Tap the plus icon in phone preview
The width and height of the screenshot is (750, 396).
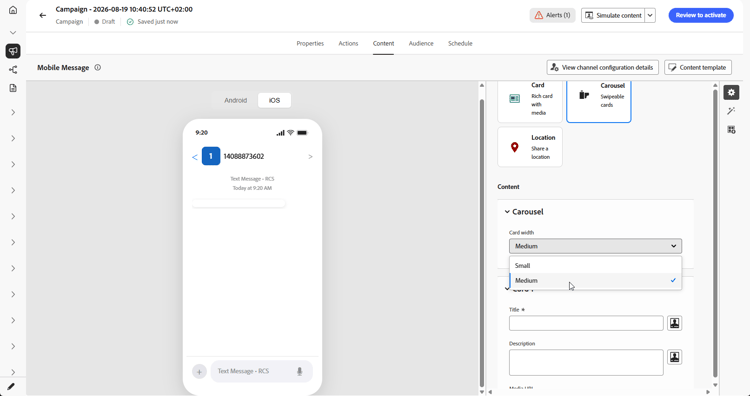click(x=199, y=371)
